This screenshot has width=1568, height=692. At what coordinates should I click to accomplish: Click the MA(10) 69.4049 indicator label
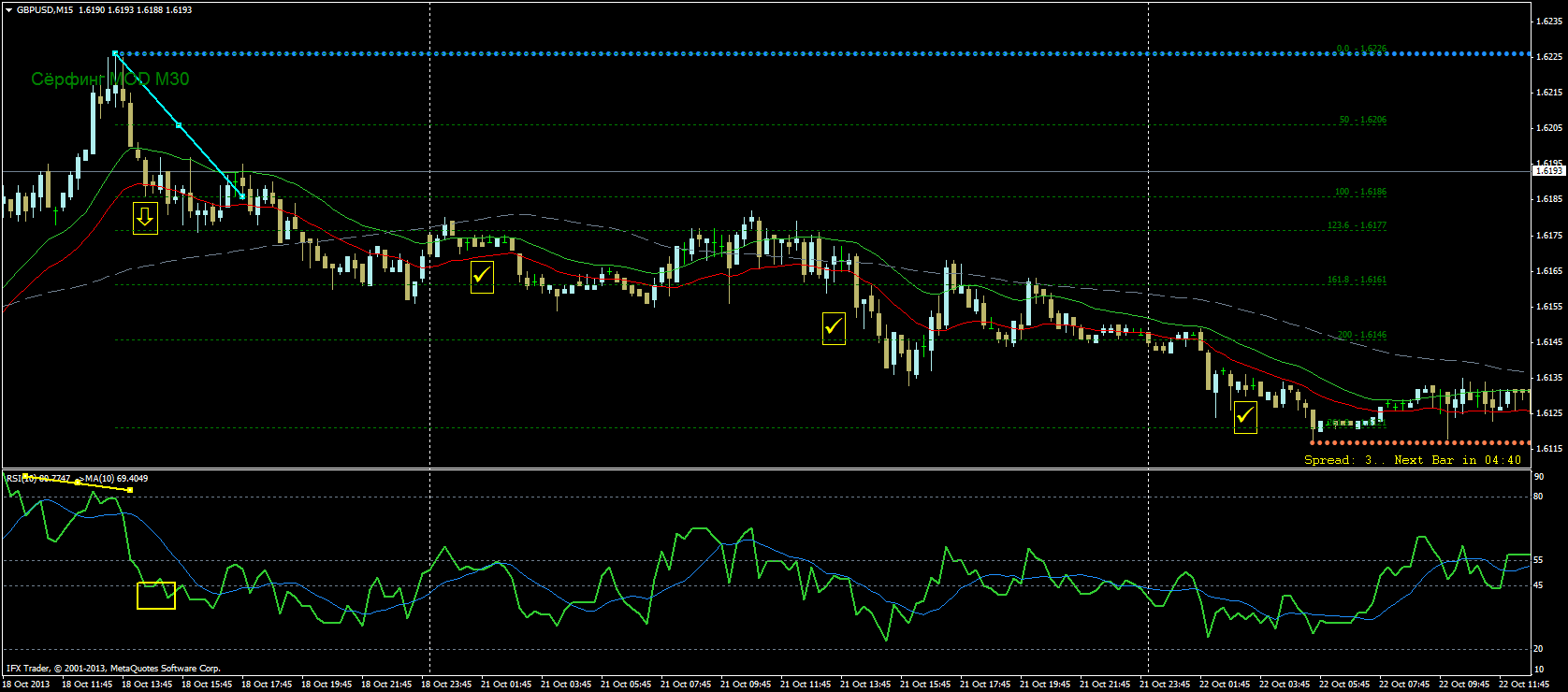click(x=116, y=479)
